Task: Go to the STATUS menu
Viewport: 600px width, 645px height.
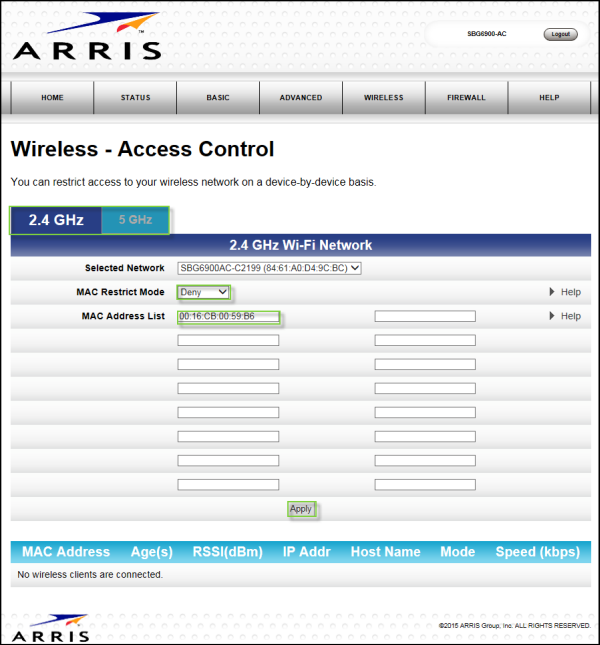Action: click(x=135, y=98)
